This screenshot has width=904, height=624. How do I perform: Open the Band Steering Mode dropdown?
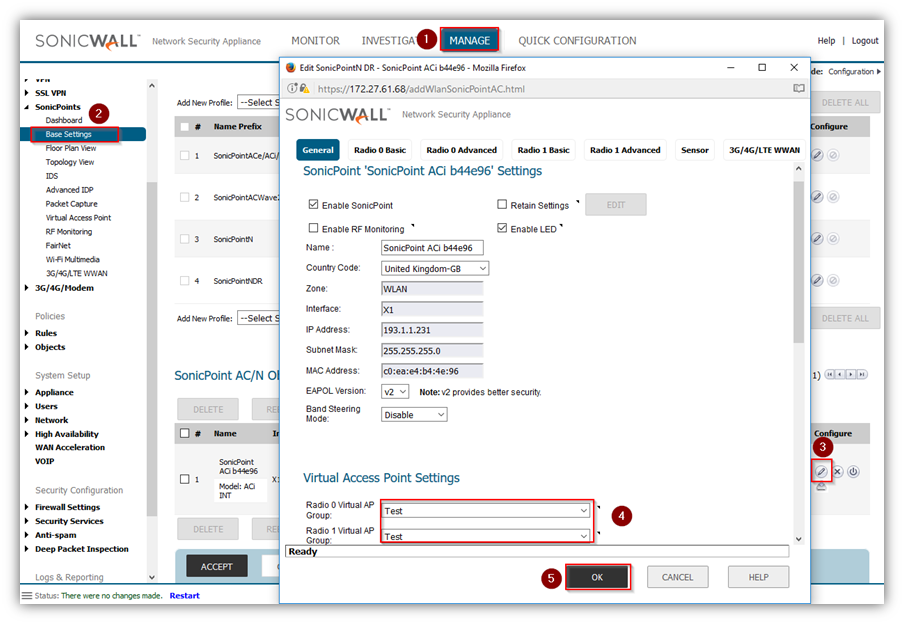(414, 414)
